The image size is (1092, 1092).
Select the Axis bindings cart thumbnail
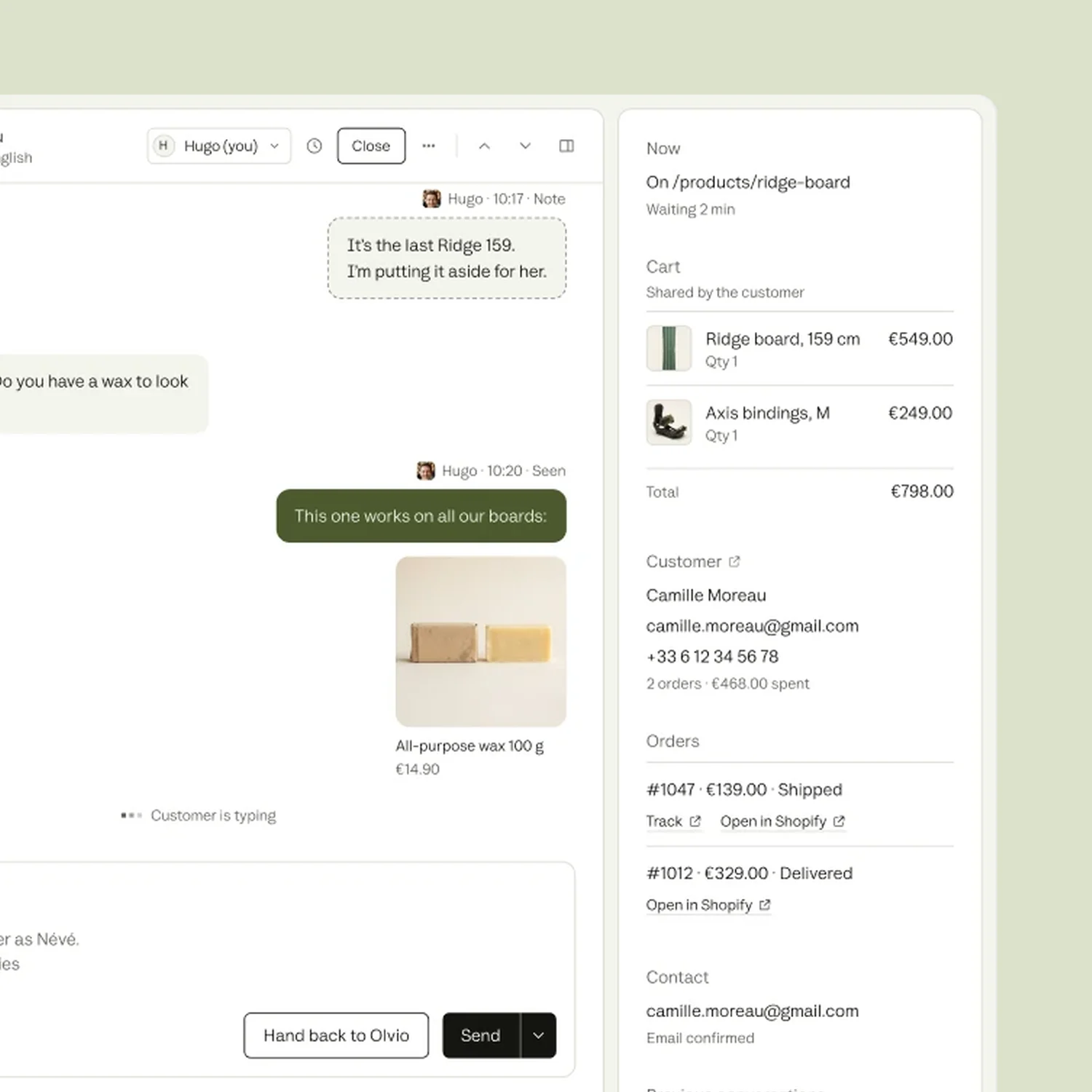coord(669,422)
